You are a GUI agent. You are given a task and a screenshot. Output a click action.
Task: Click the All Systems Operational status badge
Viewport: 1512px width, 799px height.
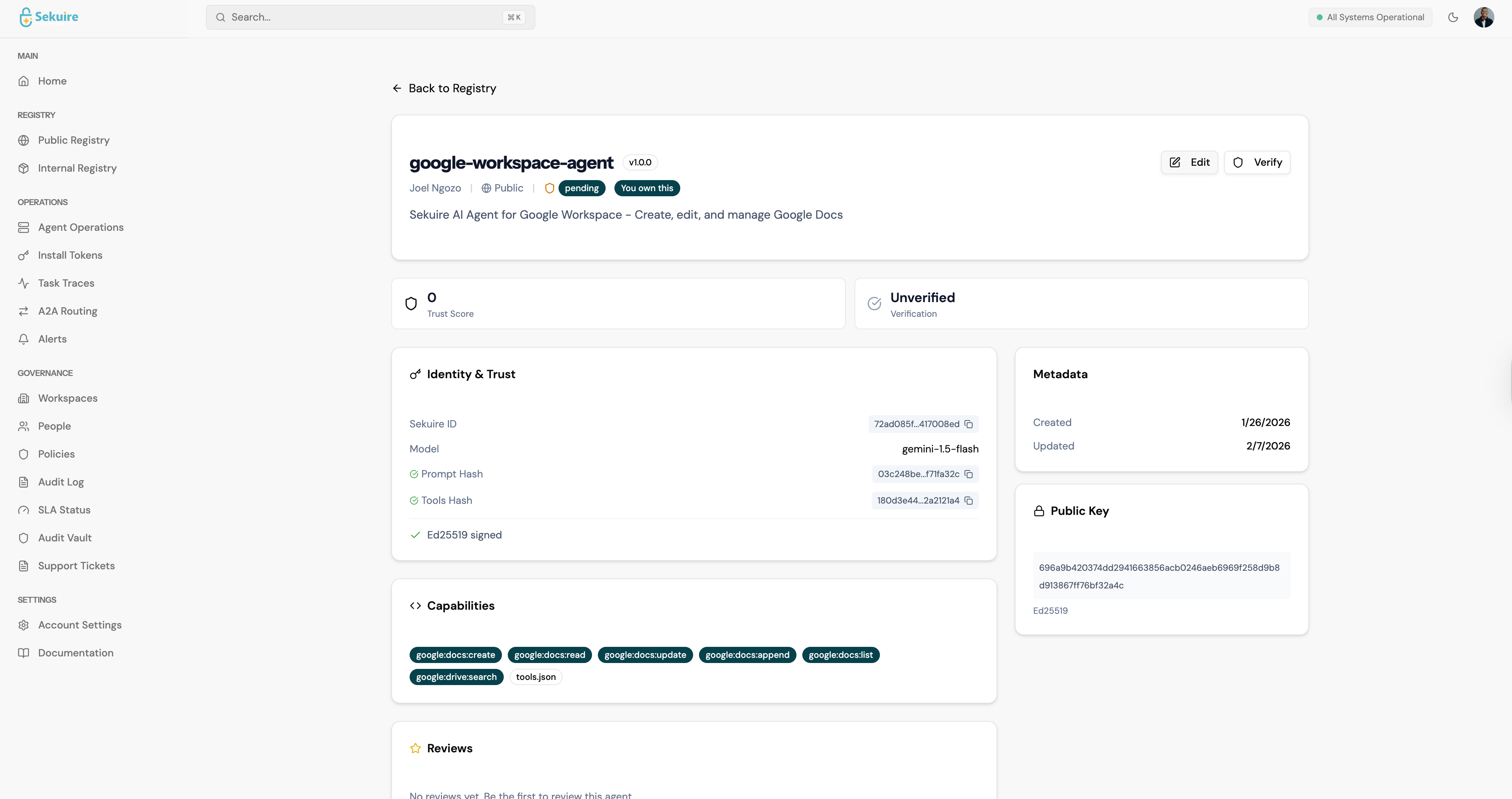[1370, 17]
